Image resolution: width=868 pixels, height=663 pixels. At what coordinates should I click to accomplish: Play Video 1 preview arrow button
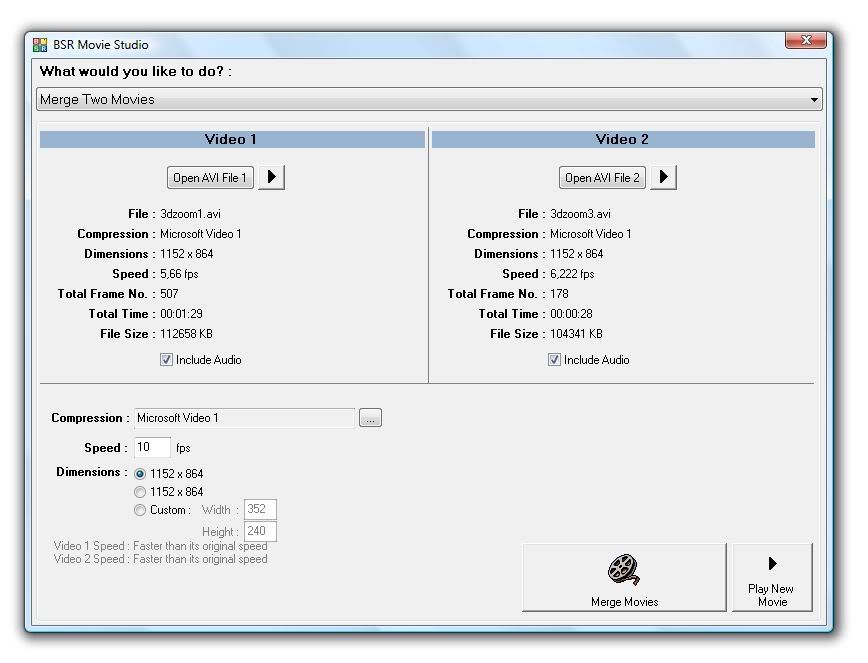click(271, 178)
